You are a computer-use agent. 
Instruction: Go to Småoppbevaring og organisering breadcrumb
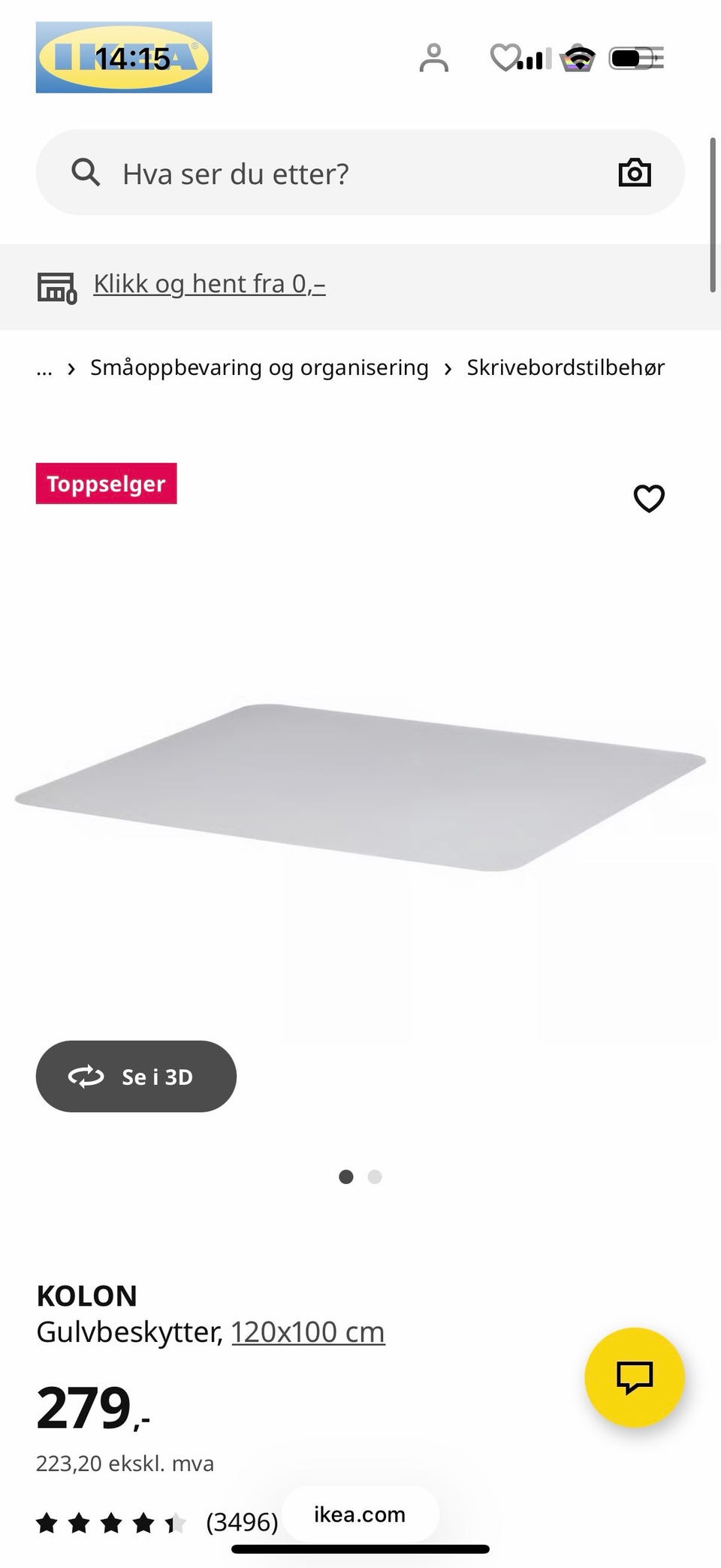259,367
